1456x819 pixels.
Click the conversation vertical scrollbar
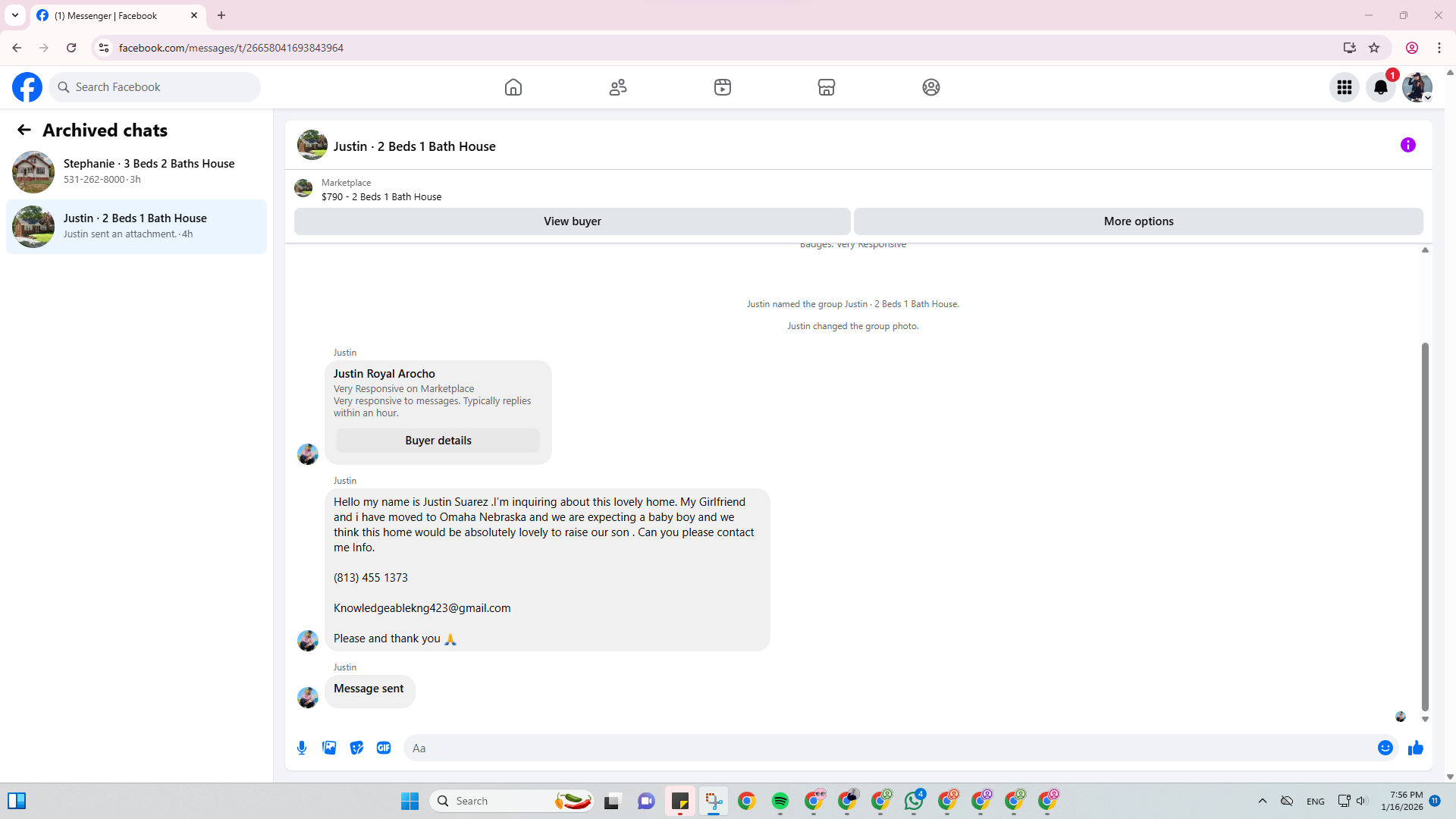[x=1424, y=526]
